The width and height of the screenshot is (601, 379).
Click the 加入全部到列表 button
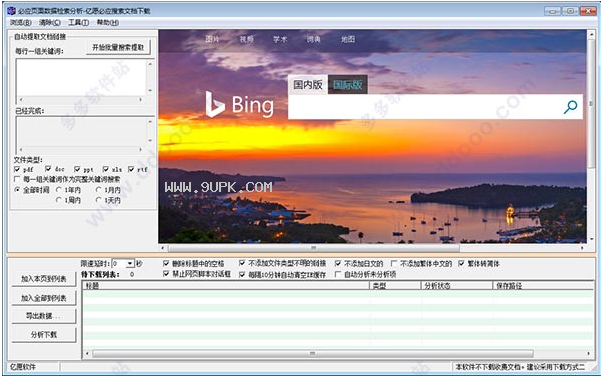[44, 298]
